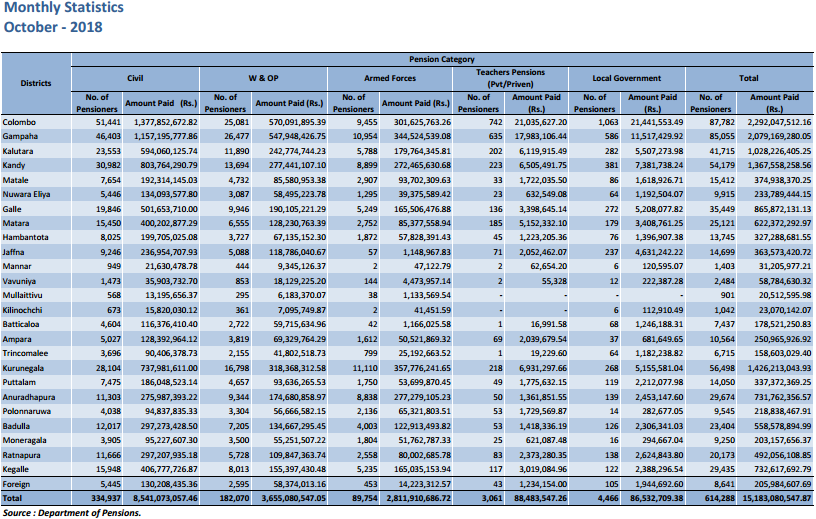Click the grand total amount 15,183,080,547.87

(776, 498)
